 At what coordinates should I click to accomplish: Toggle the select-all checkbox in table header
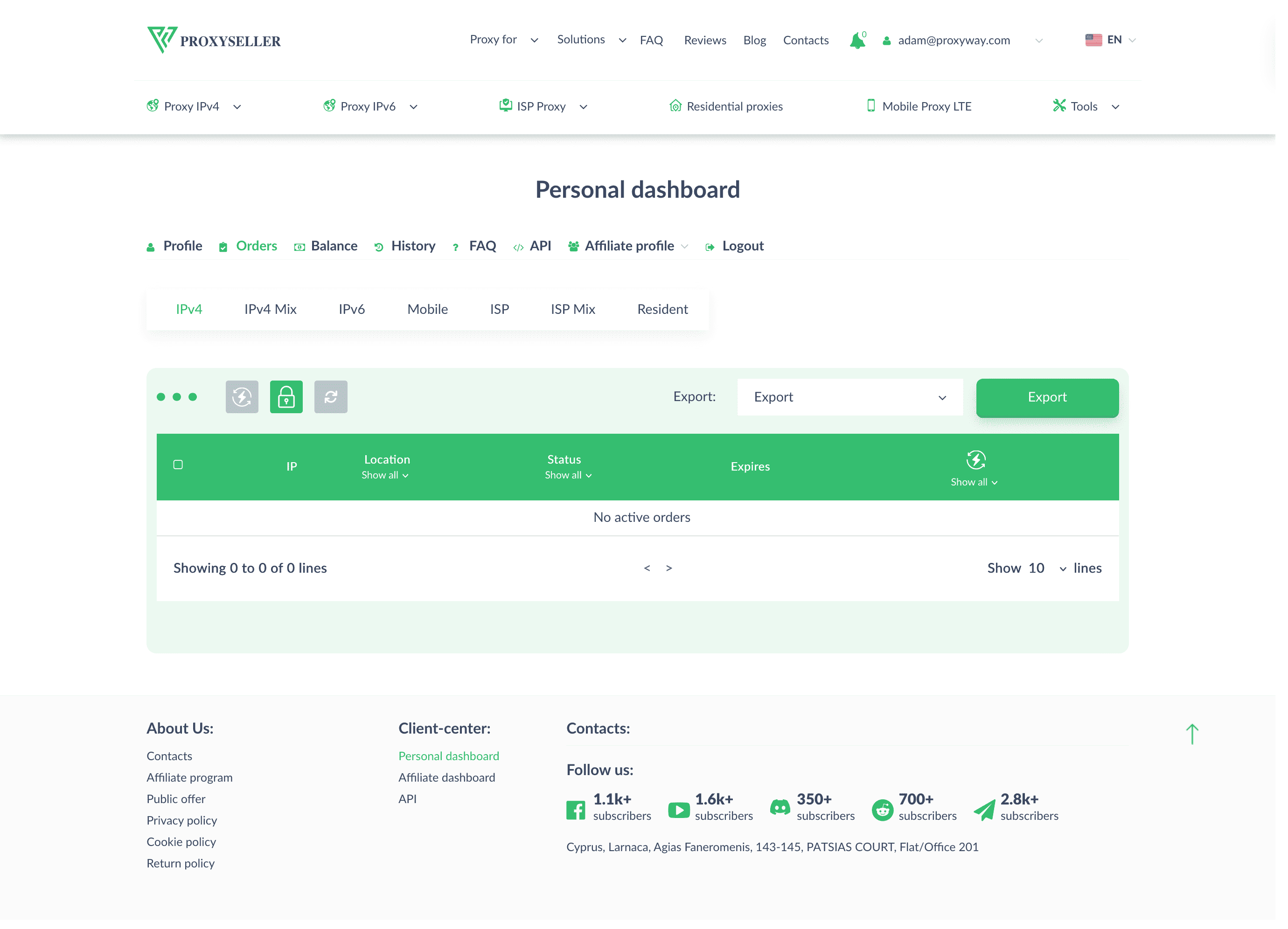[178, 464]
